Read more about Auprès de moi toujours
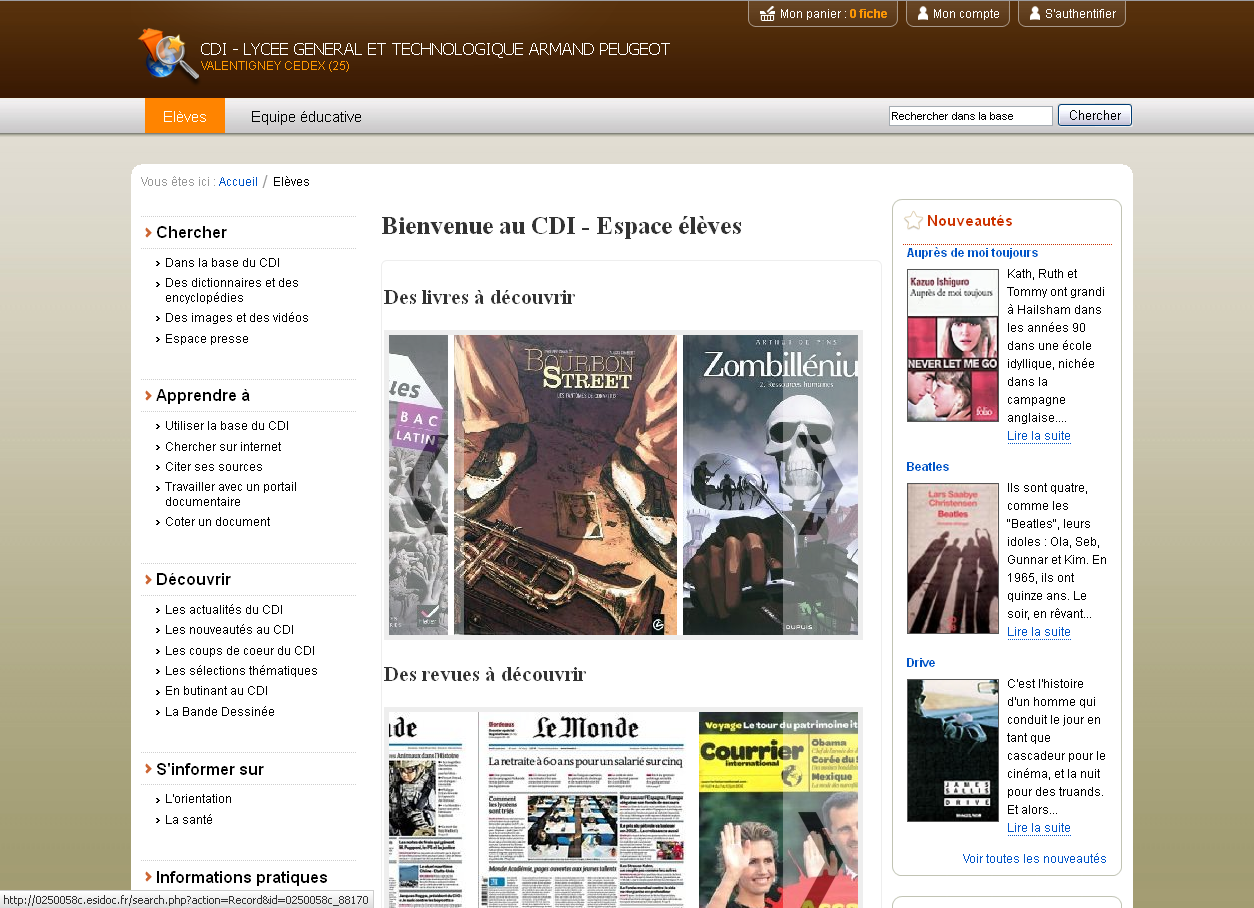 coord(1039,436)
